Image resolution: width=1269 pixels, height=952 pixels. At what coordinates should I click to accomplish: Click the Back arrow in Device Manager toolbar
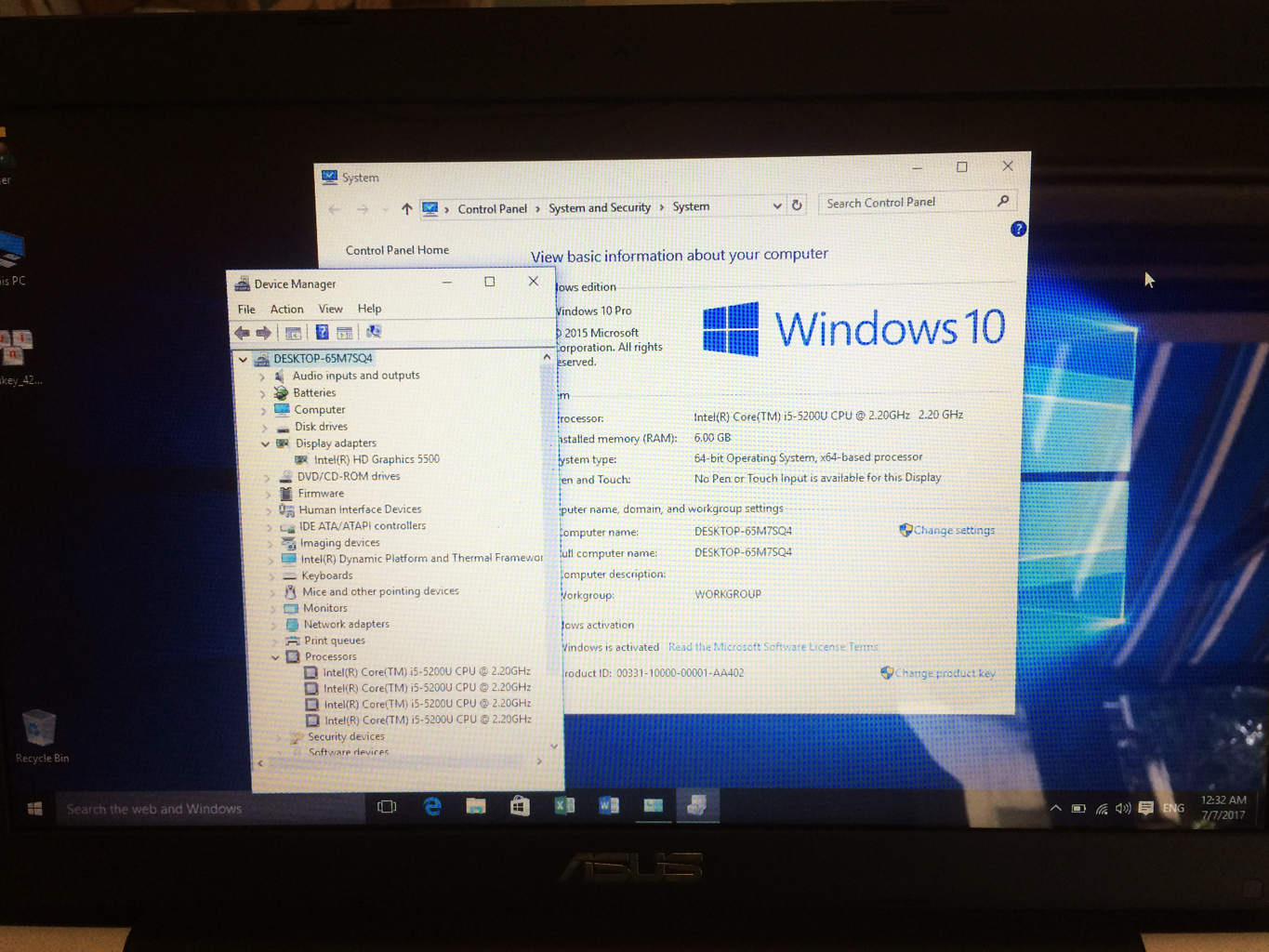tap(242, 333)
